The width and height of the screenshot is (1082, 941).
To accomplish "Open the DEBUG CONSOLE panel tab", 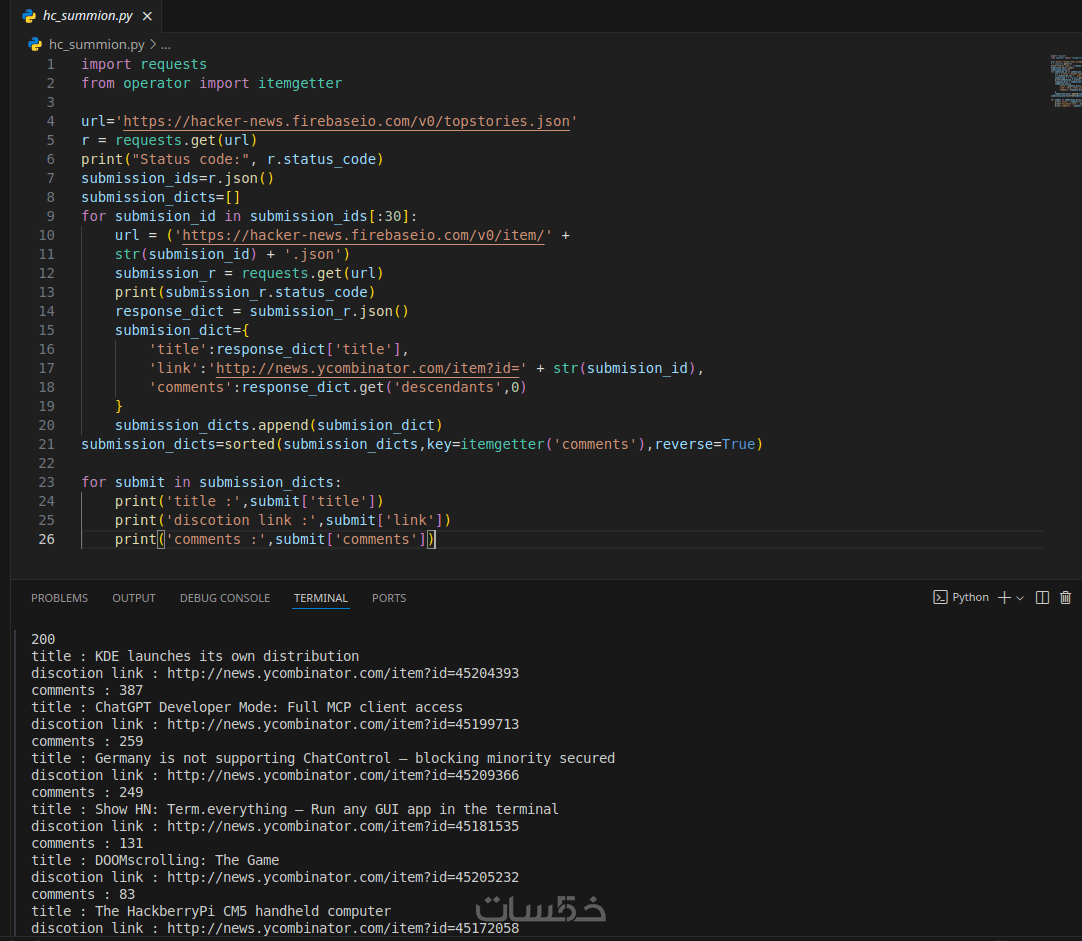I will (x=225, y=598).
